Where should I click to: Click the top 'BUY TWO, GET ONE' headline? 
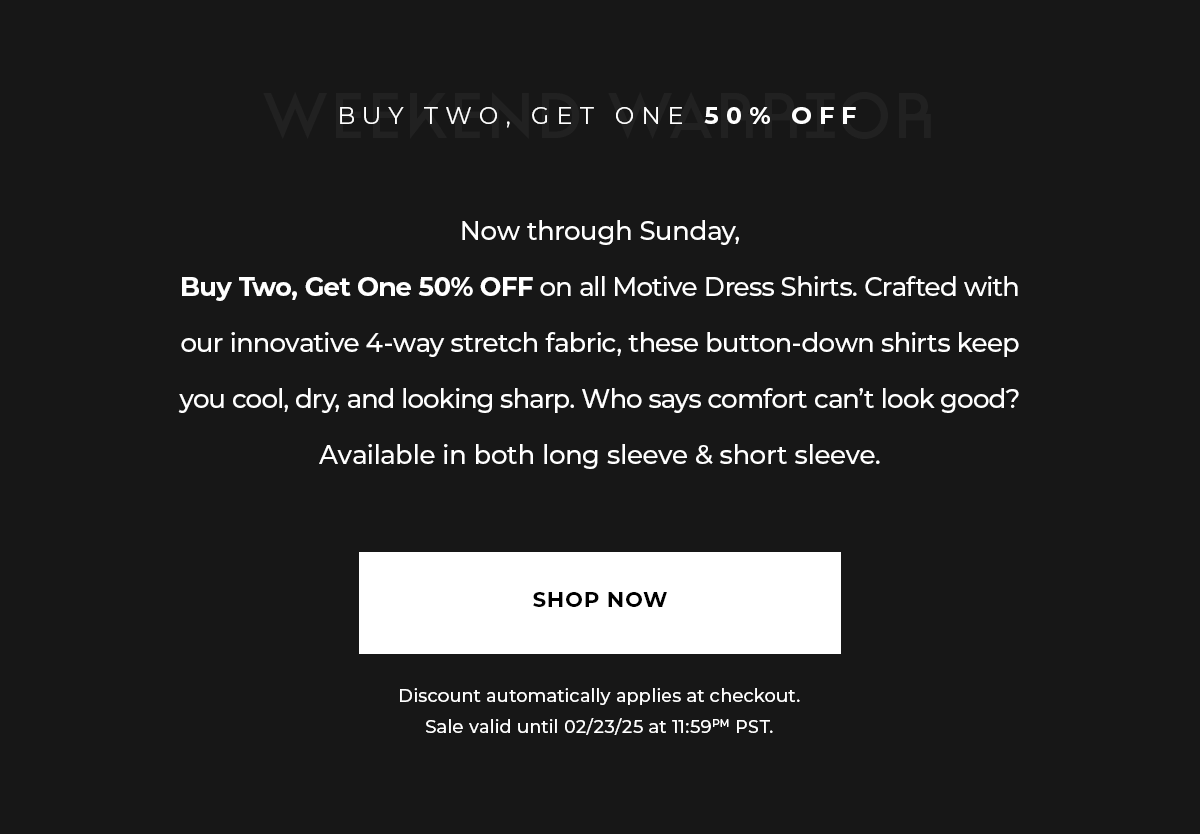(x=512, y=116)
